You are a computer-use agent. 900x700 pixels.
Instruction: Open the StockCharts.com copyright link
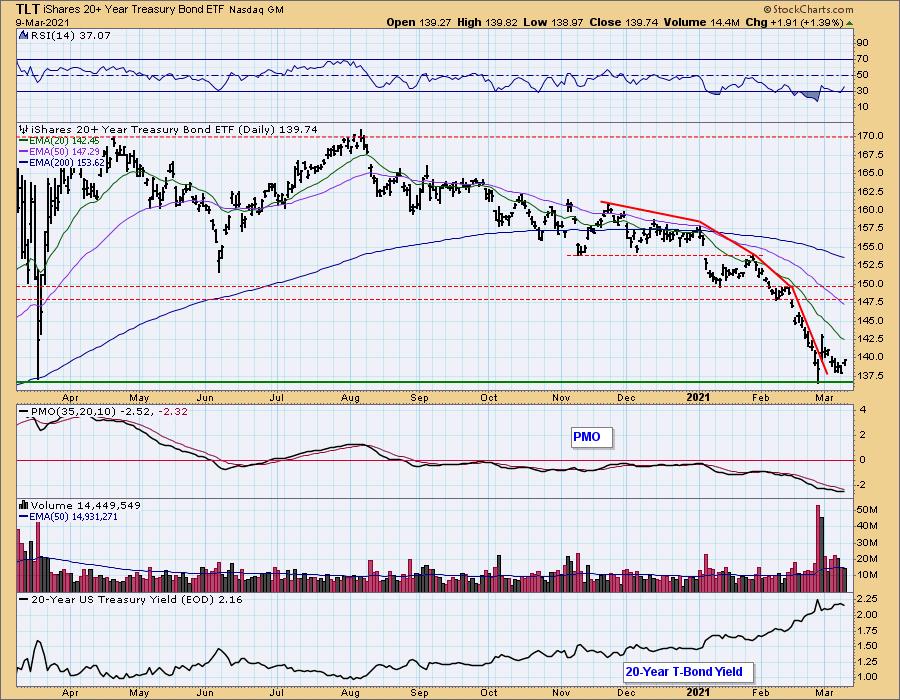[808, 9]
